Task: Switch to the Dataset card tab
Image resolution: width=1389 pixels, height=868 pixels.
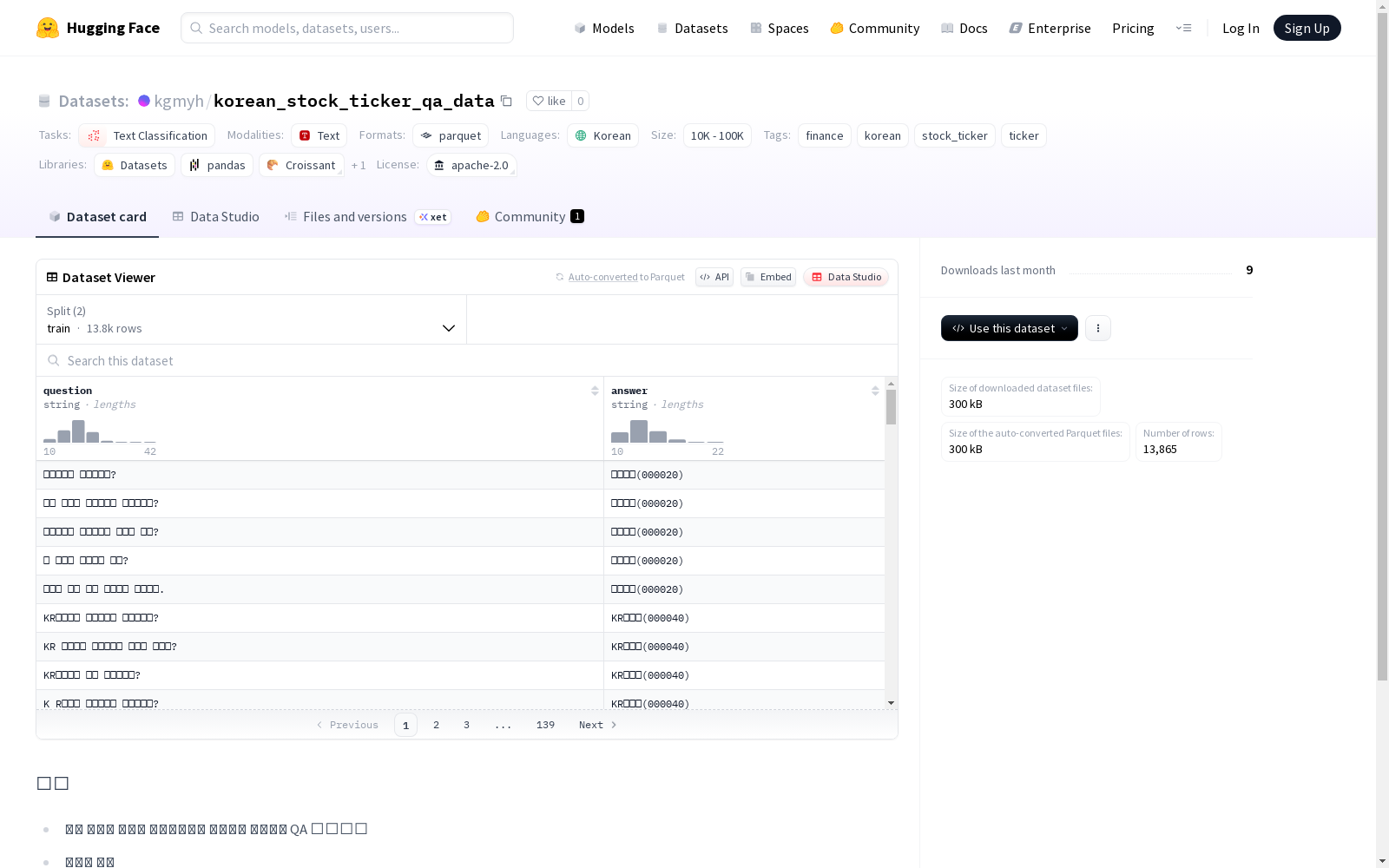Action: click(x=97, y=216)
